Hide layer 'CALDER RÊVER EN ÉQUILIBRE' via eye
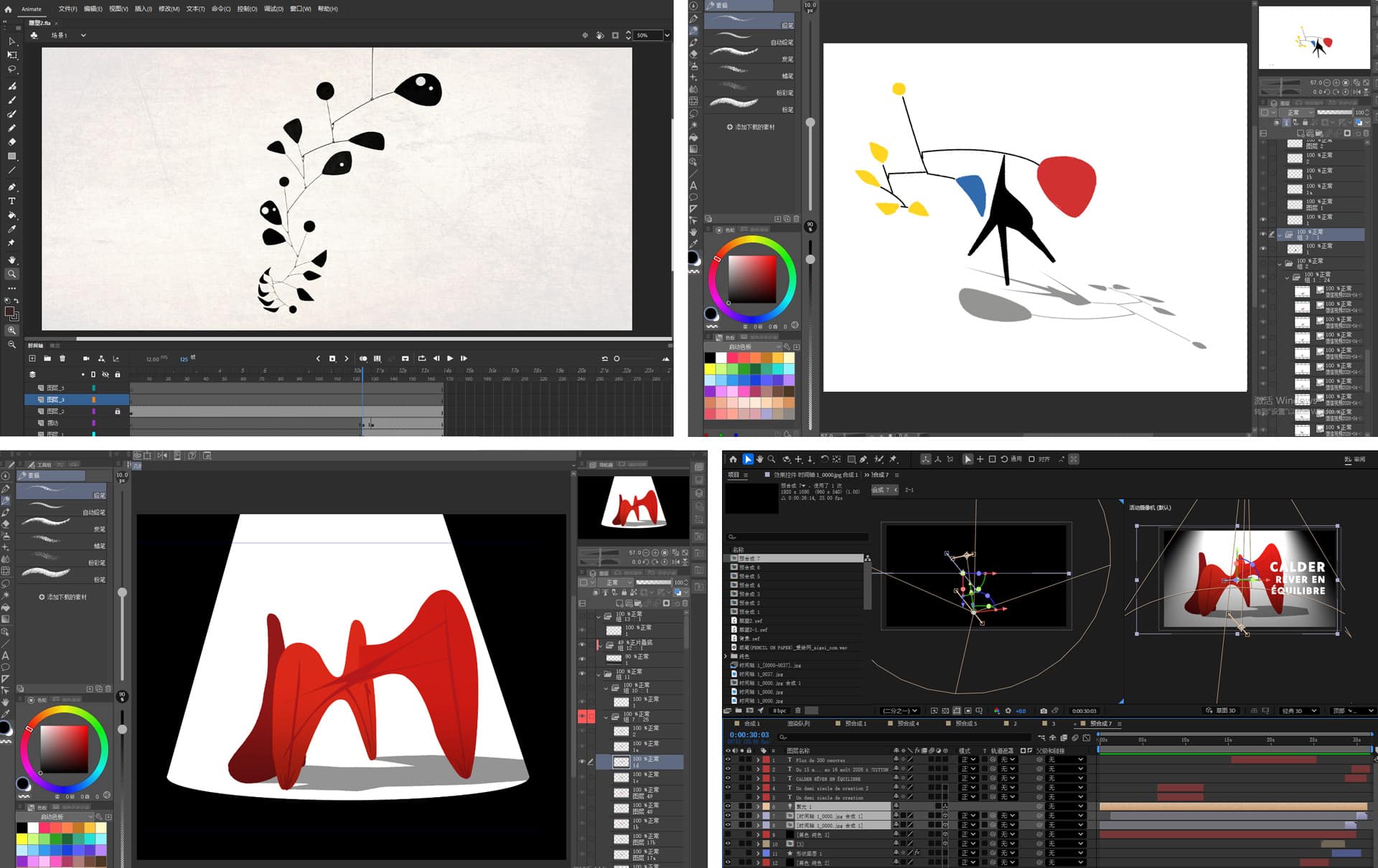 (x=728, y=778)
